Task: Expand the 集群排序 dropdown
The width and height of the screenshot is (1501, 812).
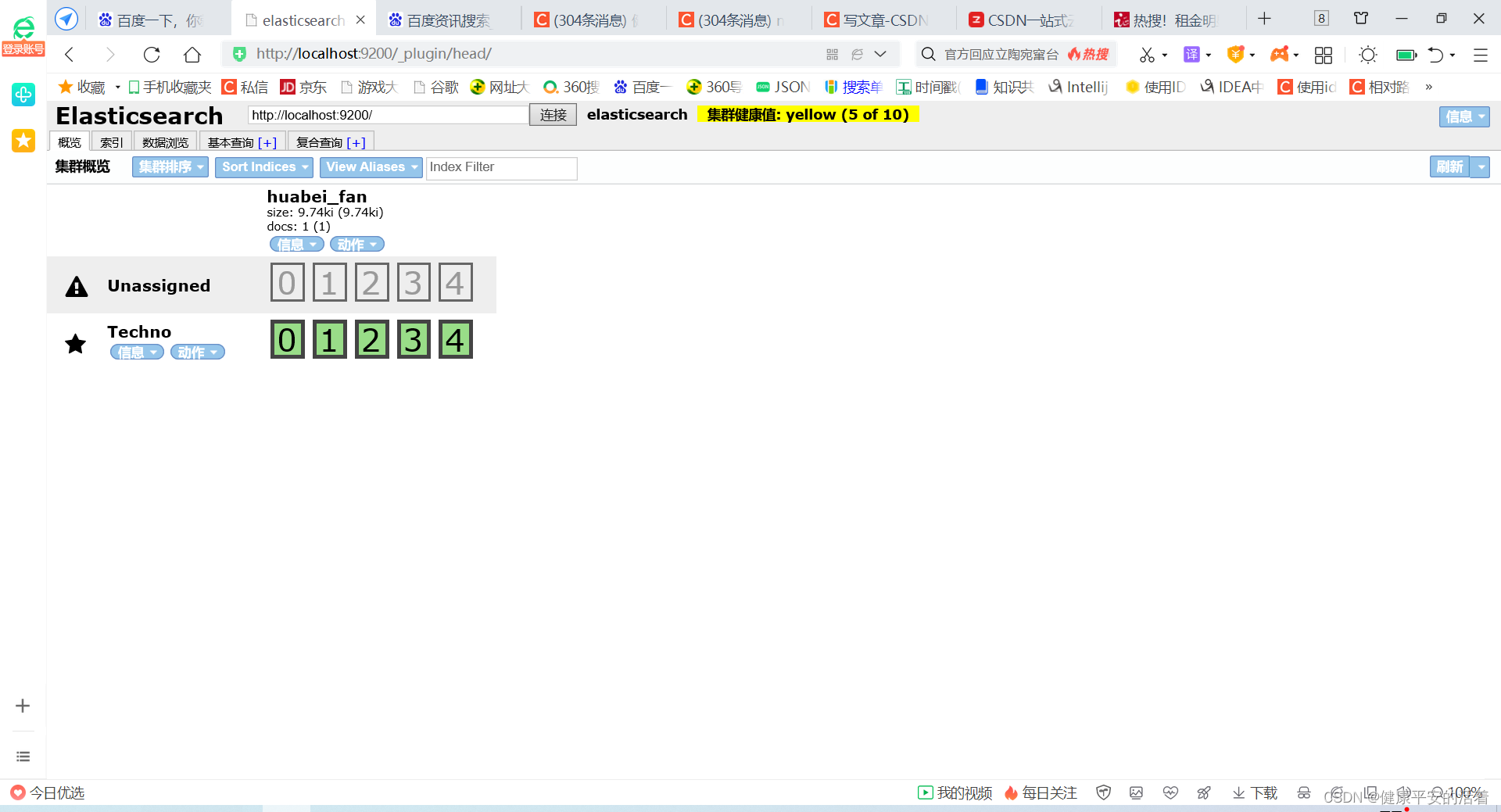Action: coord(170,167)
